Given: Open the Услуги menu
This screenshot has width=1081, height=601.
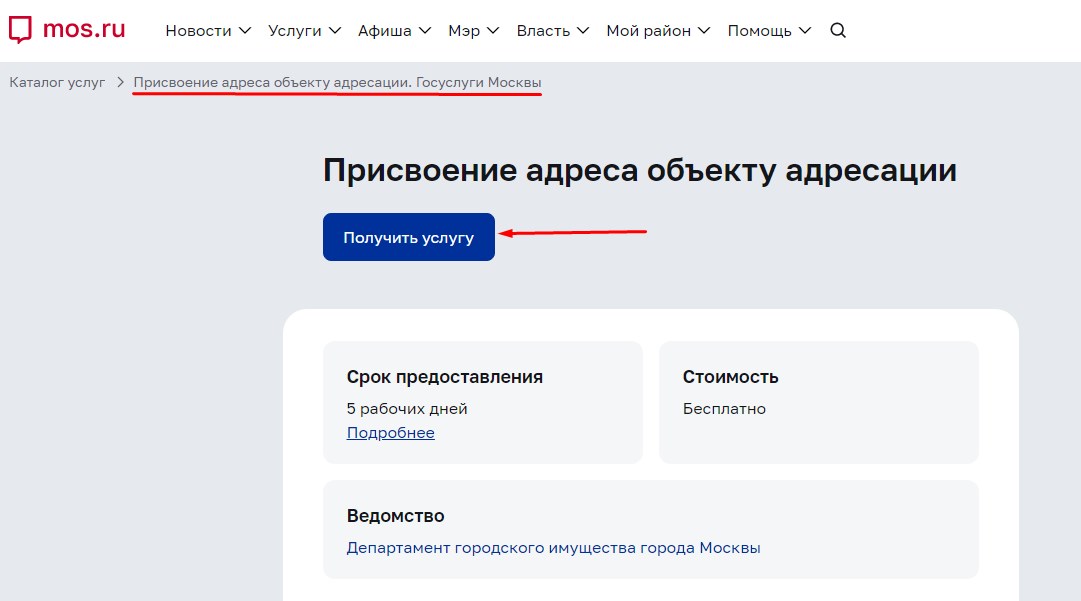Looking at the screenshot, I should pos(304,30).
